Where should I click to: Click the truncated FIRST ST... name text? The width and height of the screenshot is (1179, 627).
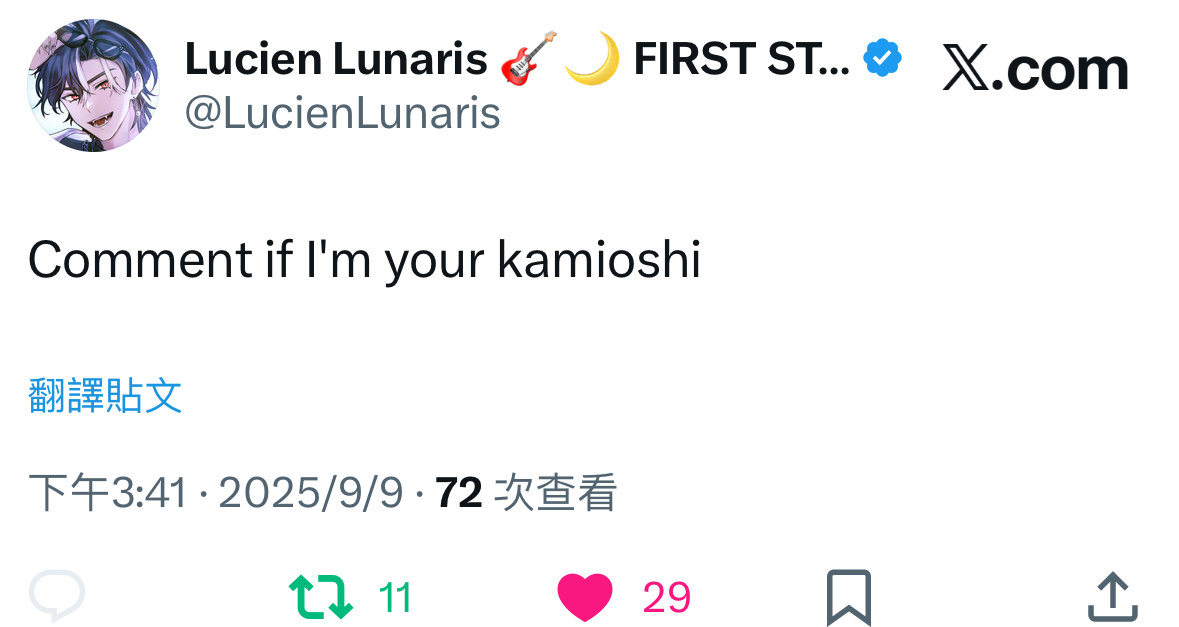coord(742,61)
